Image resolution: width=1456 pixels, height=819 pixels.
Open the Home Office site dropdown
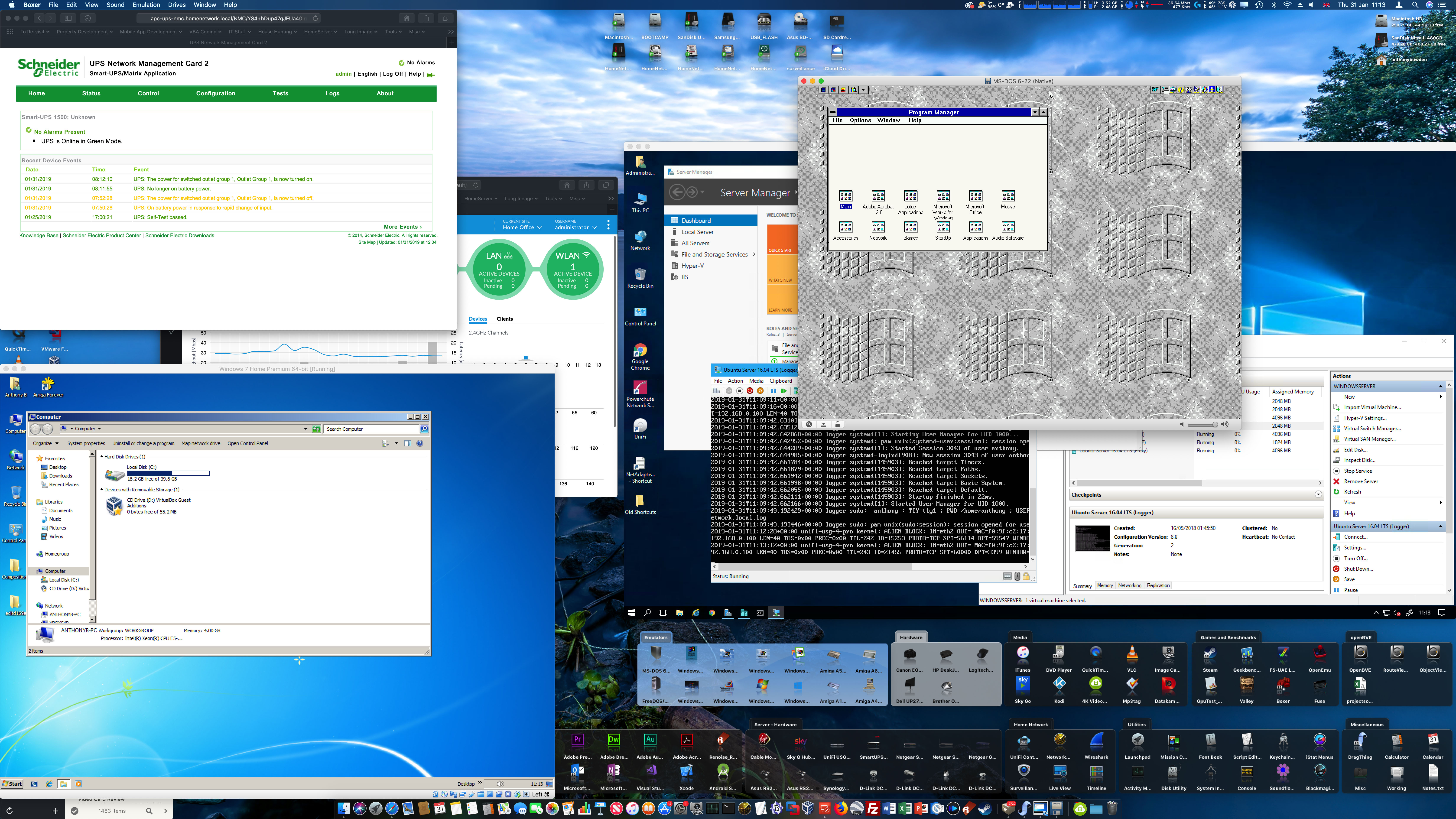[x=522, y=227]
